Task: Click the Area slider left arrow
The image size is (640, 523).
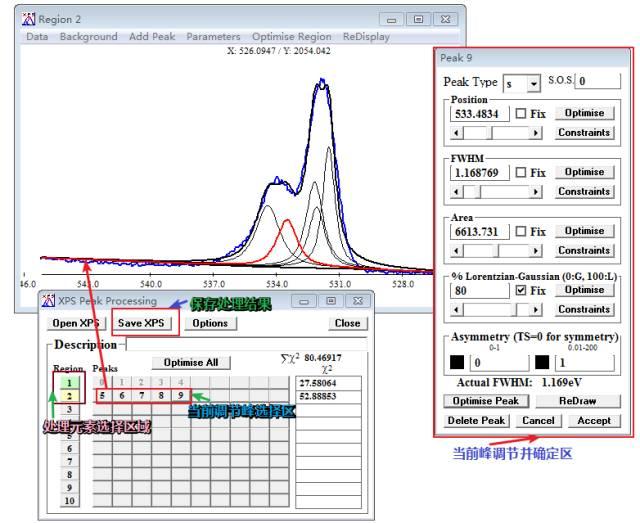Action: click(457, 251)
